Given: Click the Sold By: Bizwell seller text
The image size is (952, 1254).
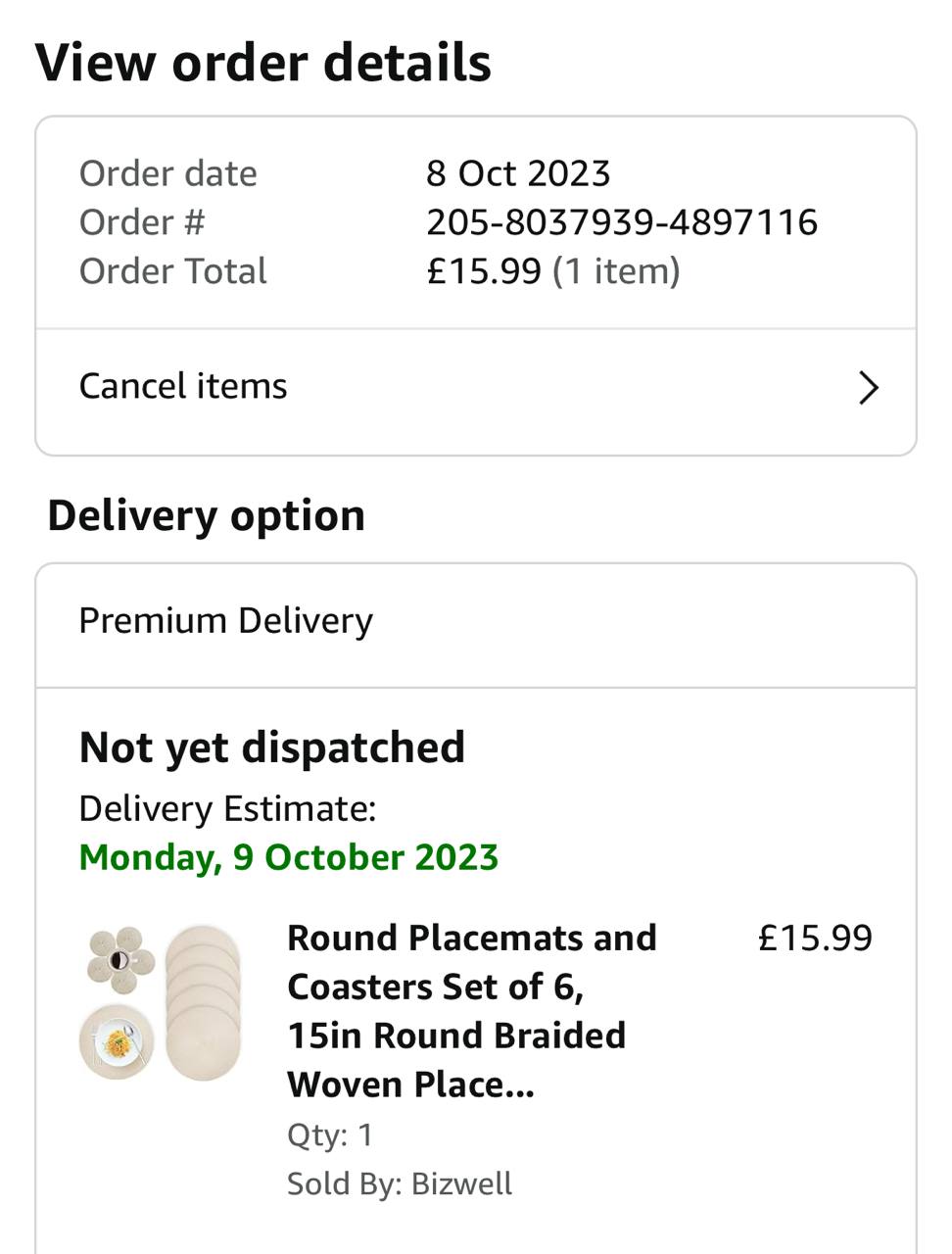Looking at the screenshot, I should (399, 1183).
